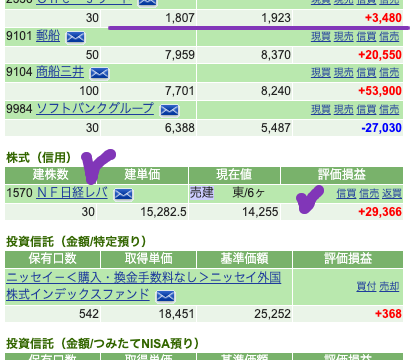Open the 郵船 stock link
Image resolution: width=415 pixels, height=360 pixels.
click(48, 36)
